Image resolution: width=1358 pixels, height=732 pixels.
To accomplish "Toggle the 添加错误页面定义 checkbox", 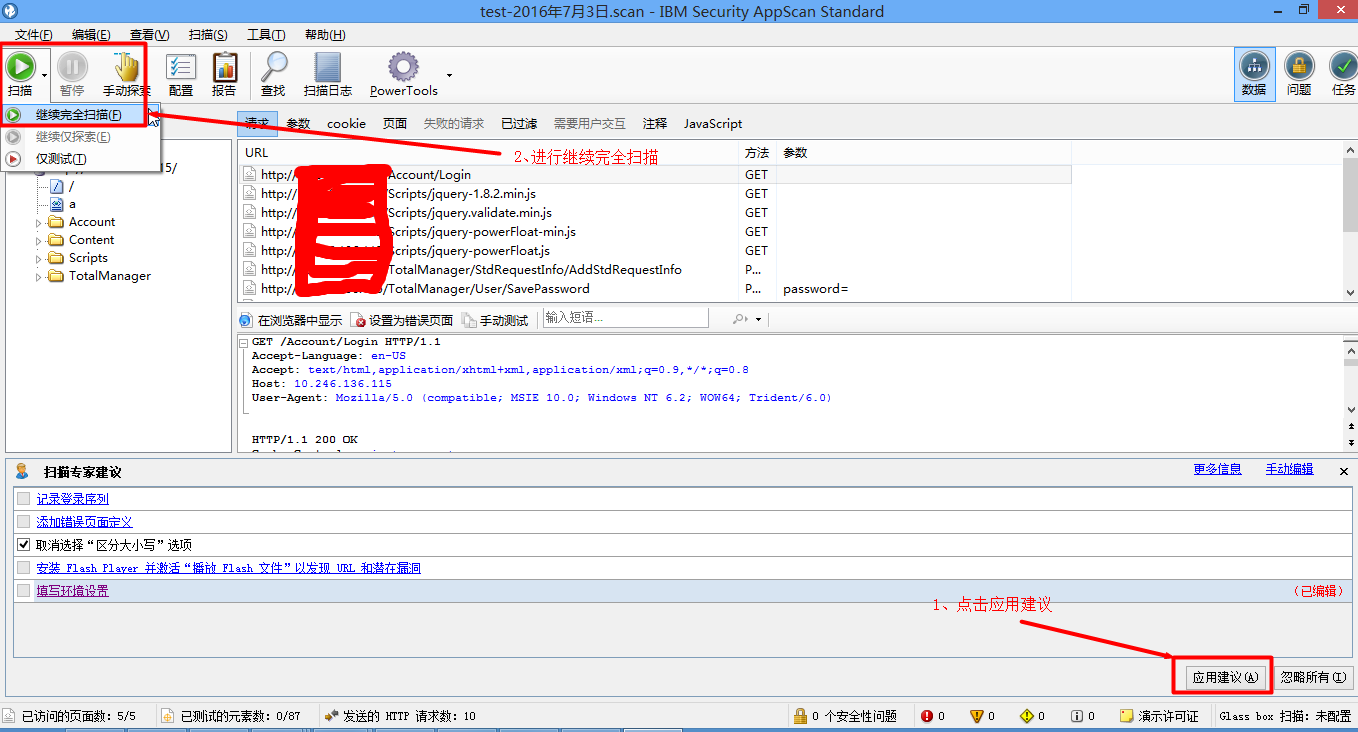I will point(24,522).
